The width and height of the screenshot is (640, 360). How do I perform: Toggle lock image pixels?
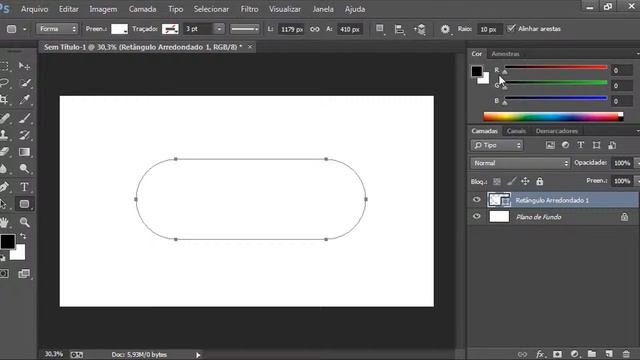(511, 181)
